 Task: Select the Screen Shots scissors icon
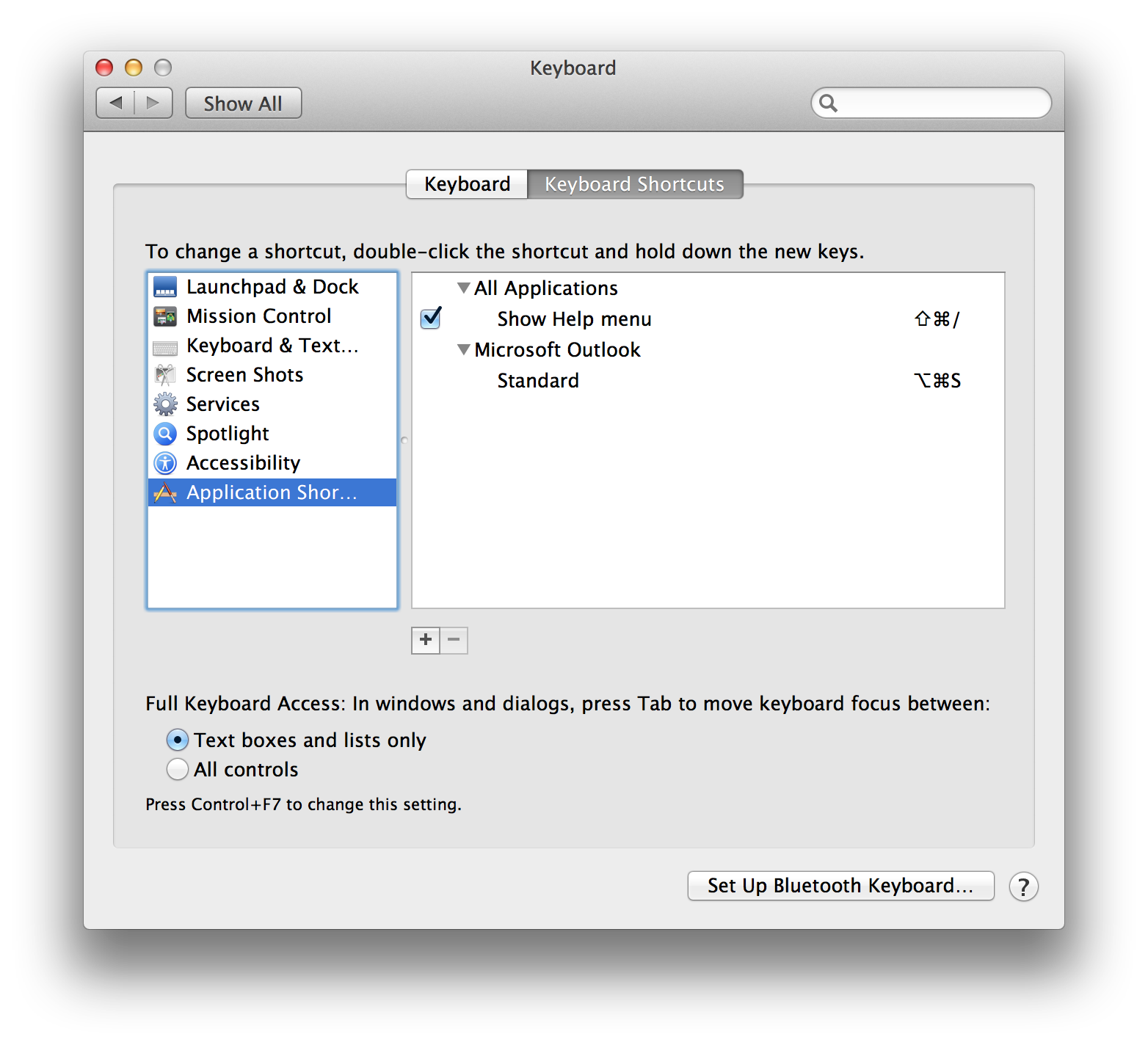[x=165, y=375]
